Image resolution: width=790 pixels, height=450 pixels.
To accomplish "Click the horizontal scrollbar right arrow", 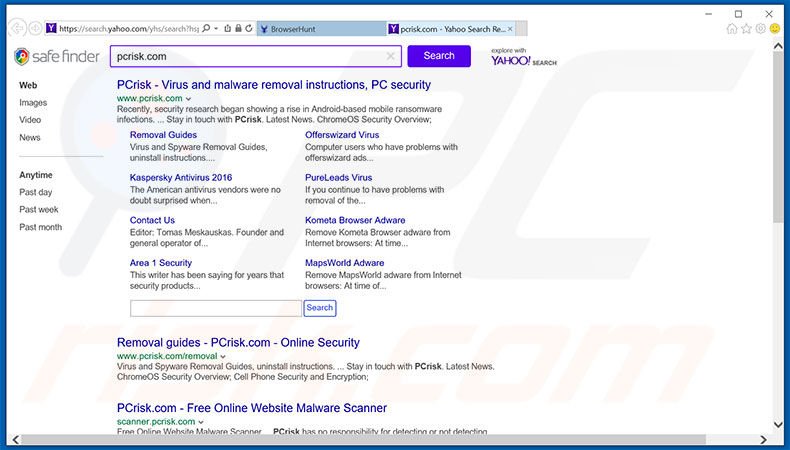I will click(764, 439).
